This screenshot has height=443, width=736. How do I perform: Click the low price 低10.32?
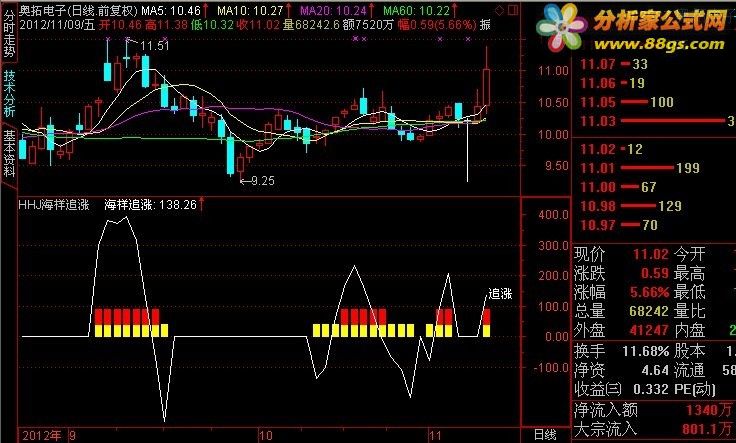pos(212,24)
